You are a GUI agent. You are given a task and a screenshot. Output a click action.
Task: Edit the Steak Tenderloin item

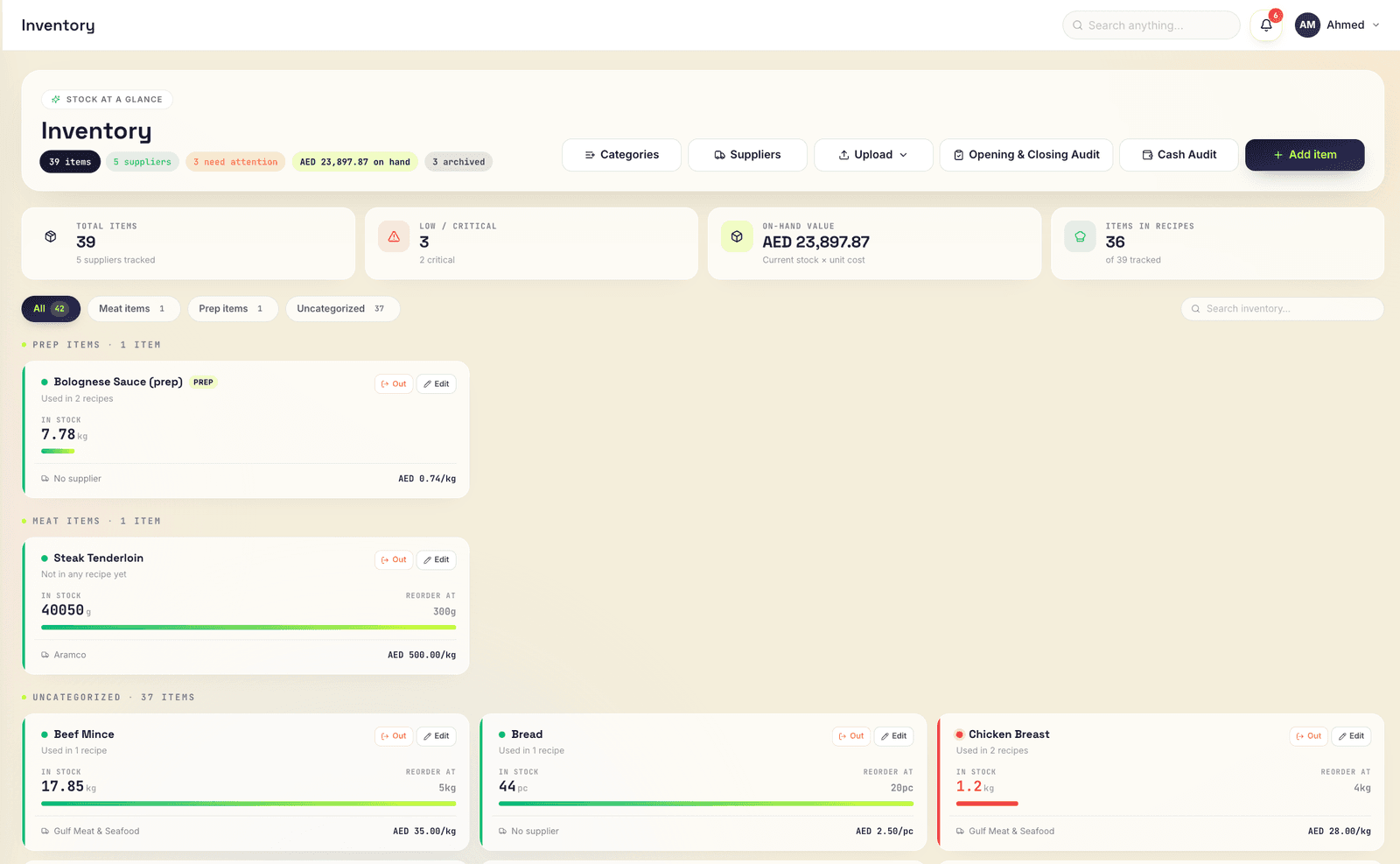[436, 560]
